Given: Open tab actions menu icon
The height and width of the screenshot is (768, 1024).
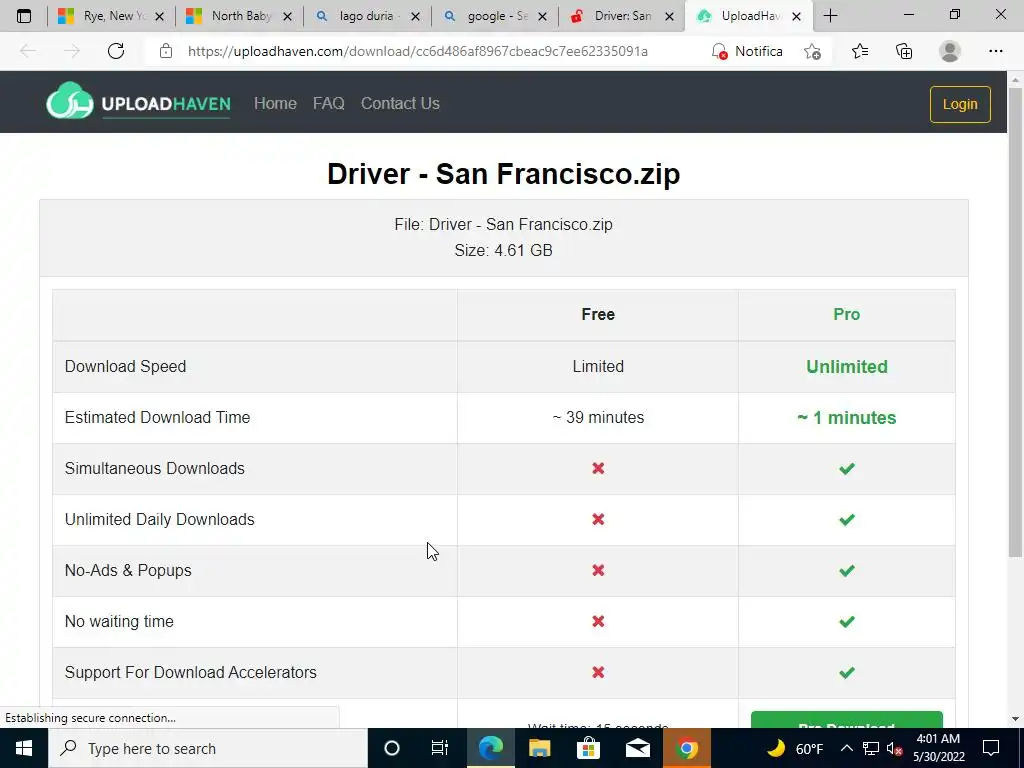Looking at the screenshot, I should tap(24, 16).
